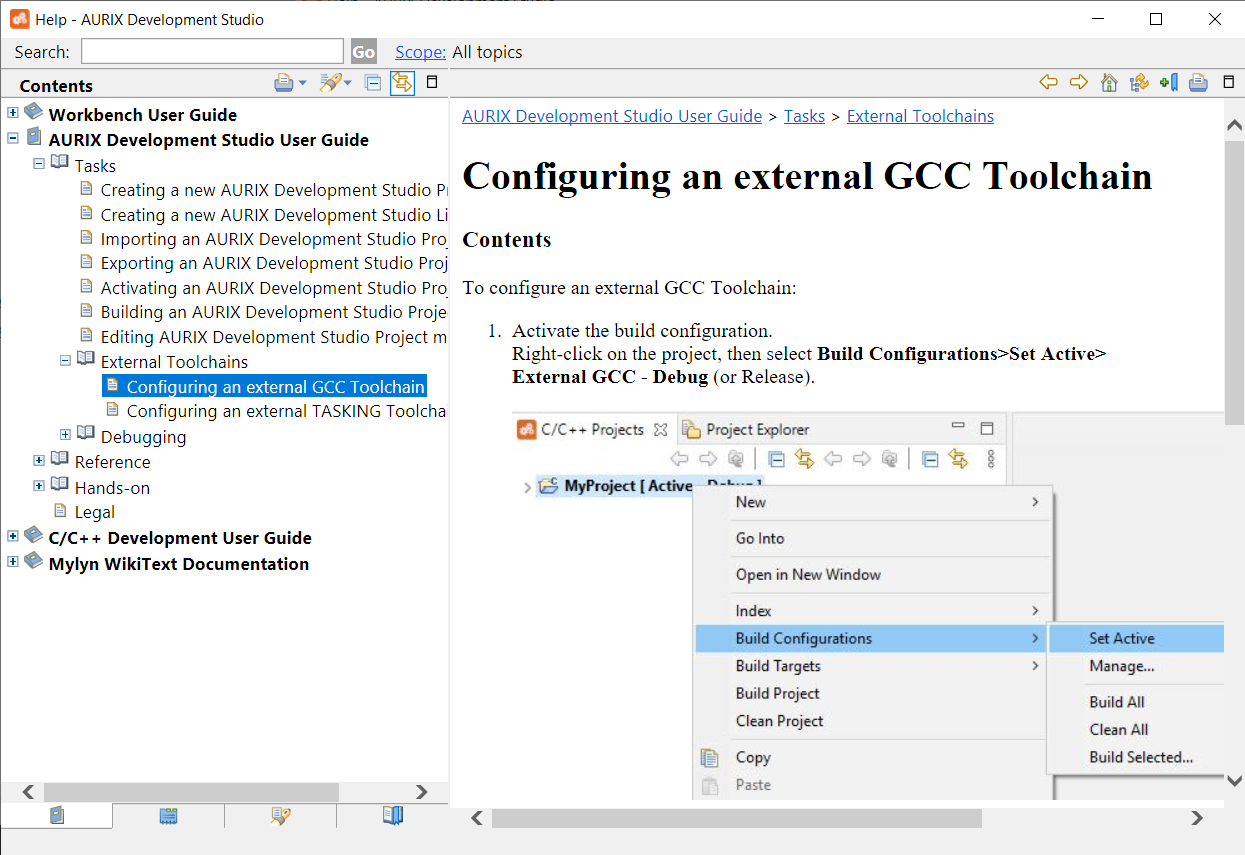Expand the Debugging tree node
The width and height of the screenshot is (1245, 855).
pos(65,435)
